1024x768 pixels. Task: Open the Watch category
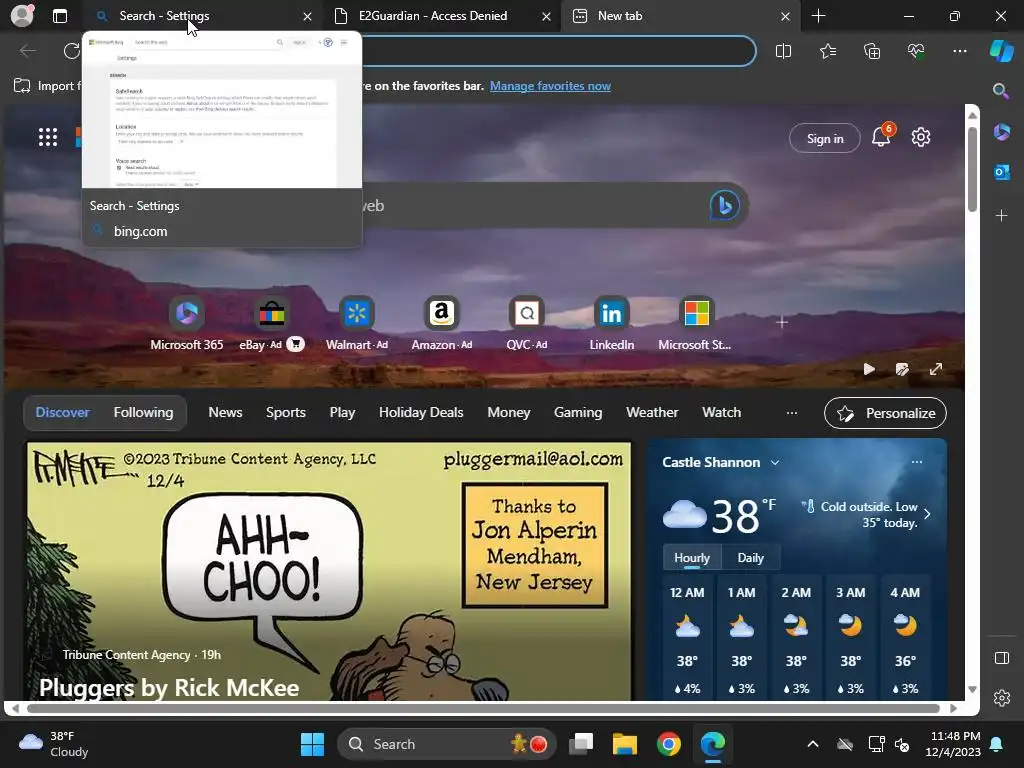[x=722, y=412]
